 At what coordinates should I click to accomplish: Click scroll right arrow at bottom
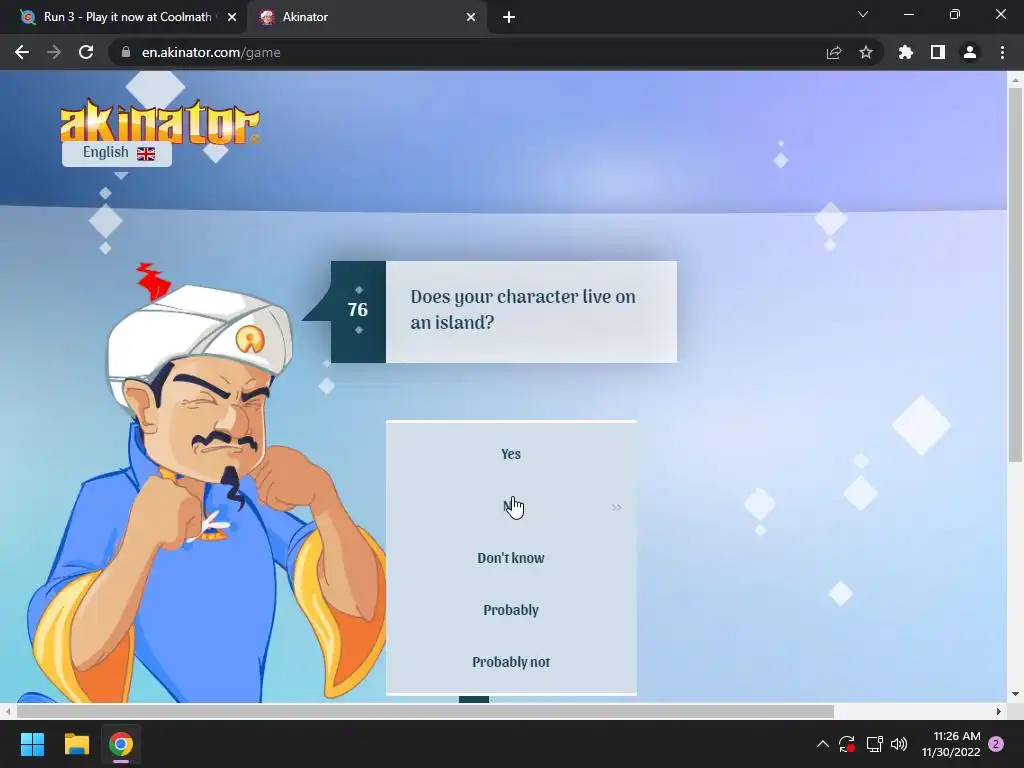click(999, 711)
